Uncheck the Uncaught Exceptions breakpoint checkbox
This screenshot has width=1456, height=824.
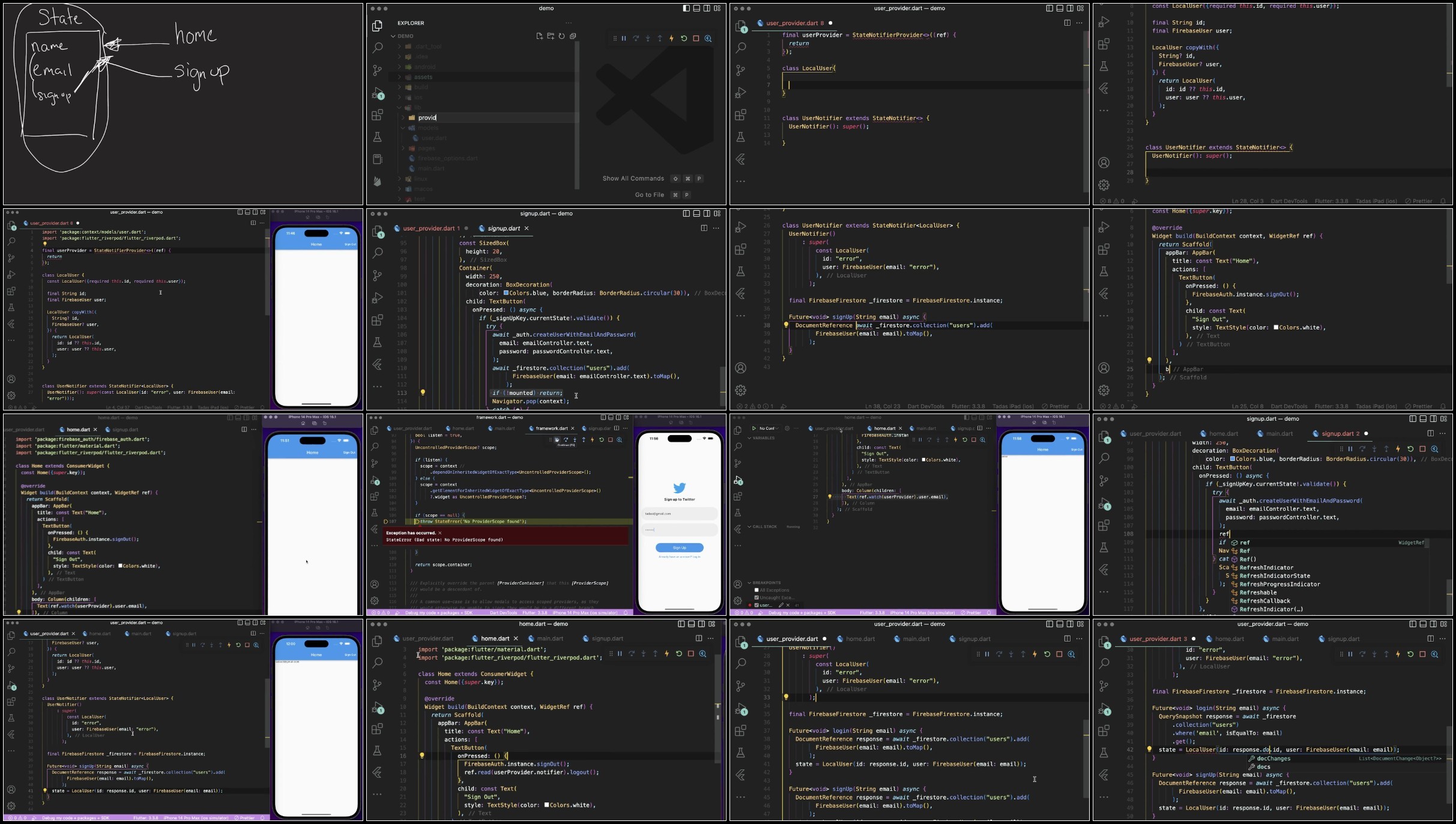(757, 597)
